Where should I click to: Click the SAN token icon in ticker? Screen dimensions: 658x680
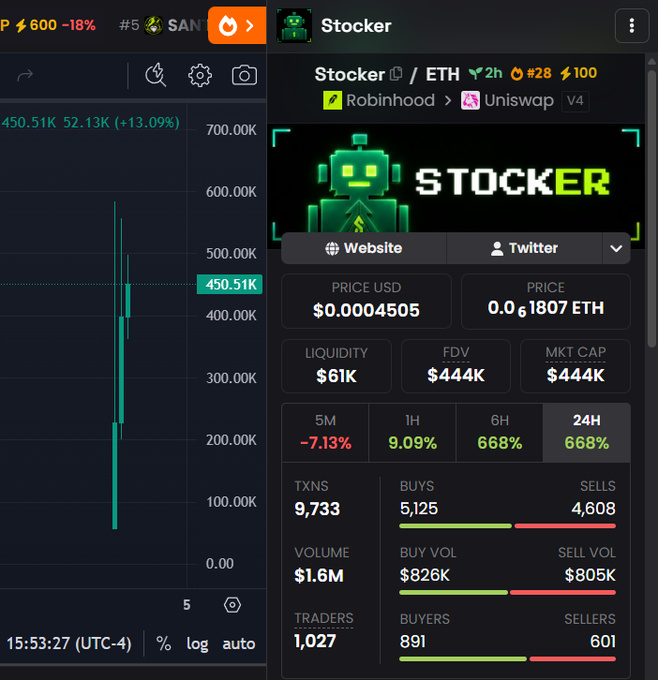[x=154, y=25]
